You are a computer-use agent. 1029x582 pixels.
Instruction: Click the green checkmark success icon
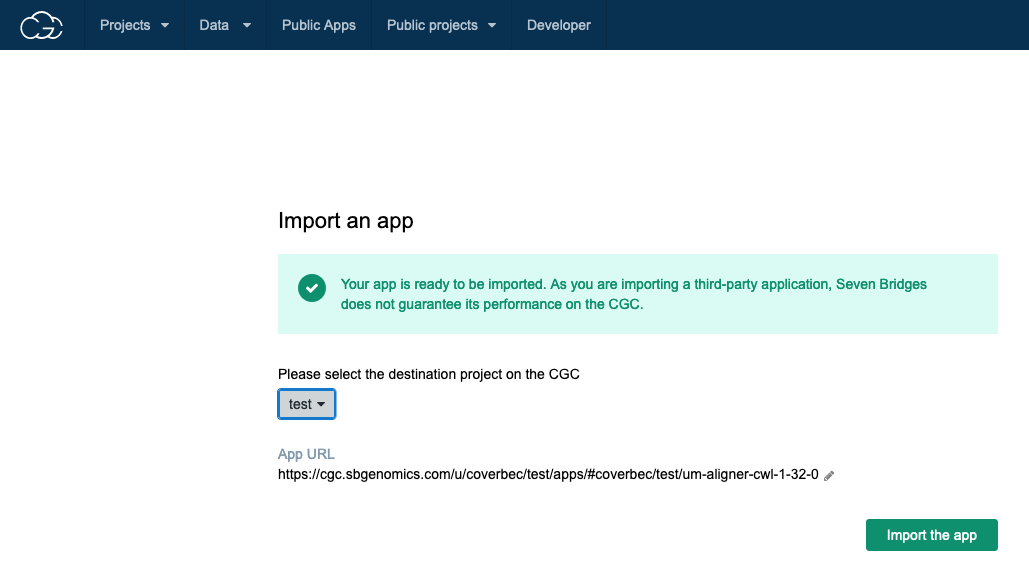coord(311,288)
